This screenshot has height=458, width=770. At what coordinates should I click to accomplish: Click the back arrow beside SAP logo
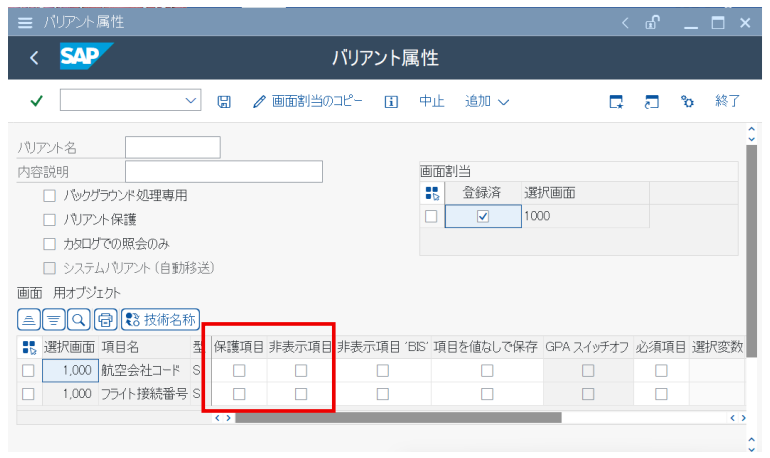pyautogui.click(x=34, y=58)
